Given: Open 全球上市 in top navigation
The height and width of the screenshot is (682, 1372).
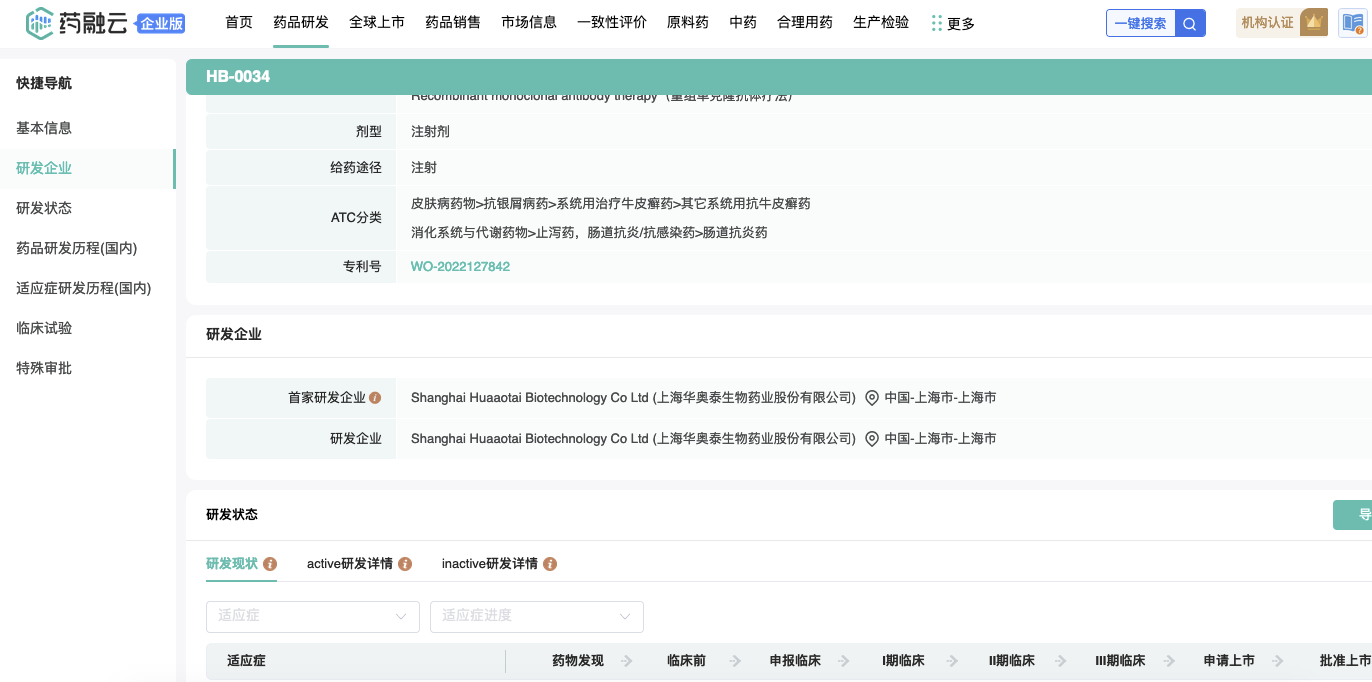Looking at the screenshot, I should (377, 22).
